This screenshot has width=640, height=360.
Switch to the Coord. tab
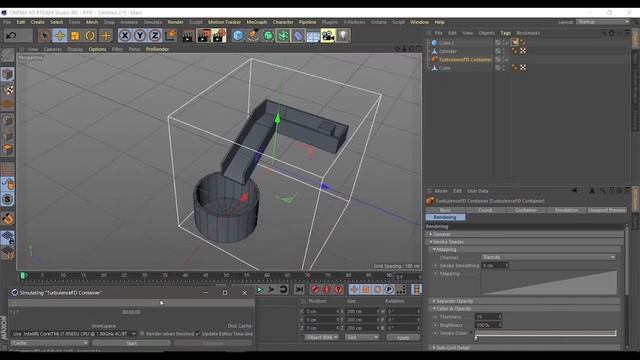pyautogui.click(x=485, y=210)
